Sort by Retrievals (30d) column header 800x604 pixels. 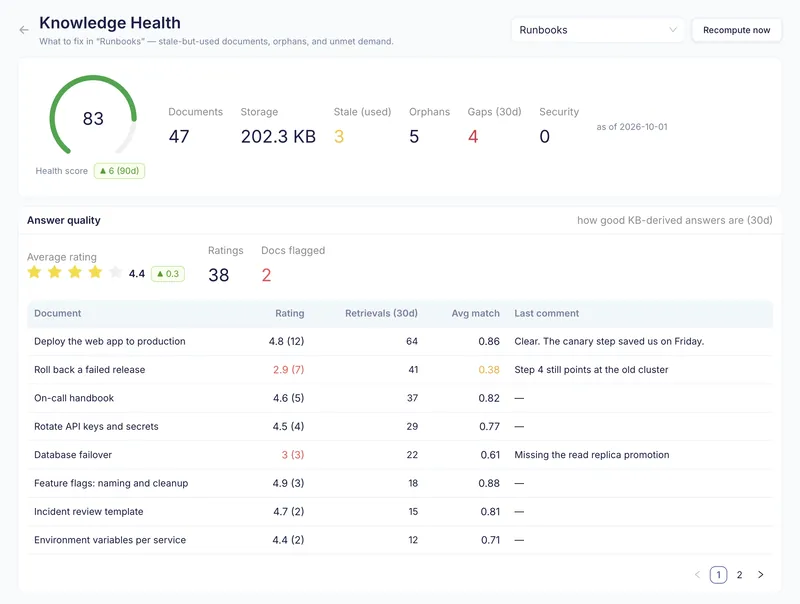381,313
